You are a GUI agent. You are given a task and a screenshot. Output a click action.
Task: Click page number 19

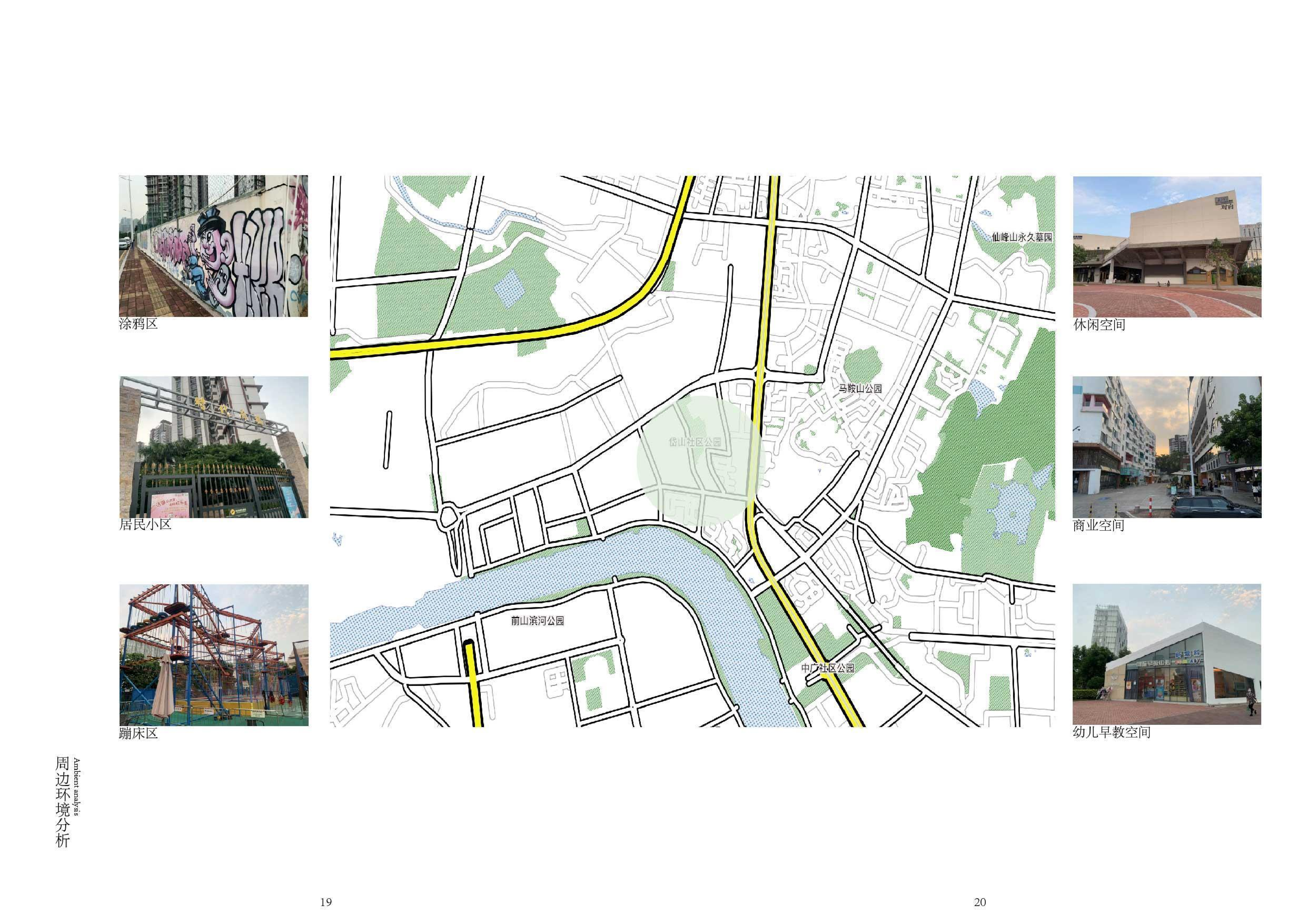point(326,902)
